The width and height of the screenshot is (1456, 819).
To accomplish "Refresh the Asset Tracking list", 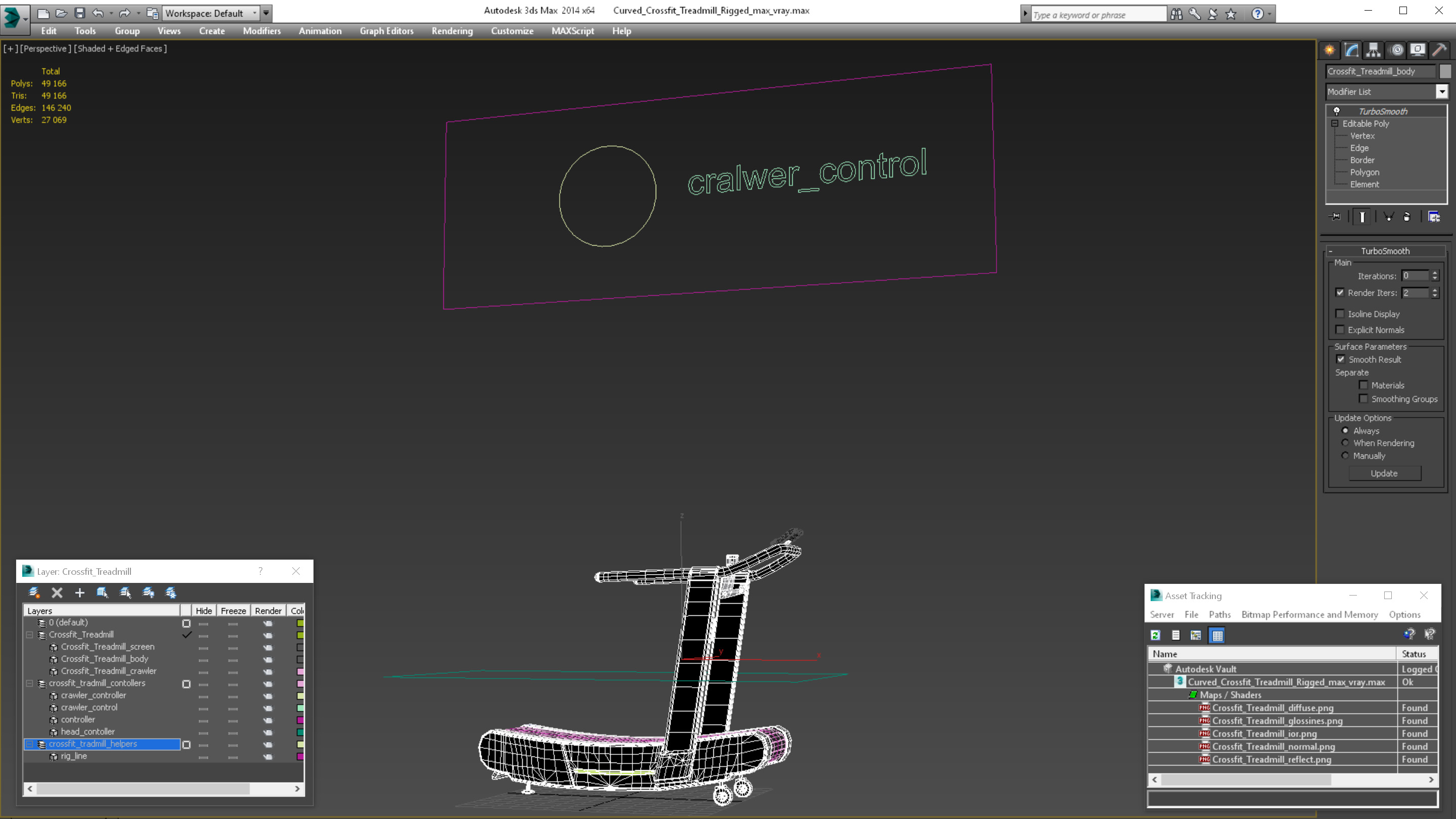I will [x=1155, y=635].
